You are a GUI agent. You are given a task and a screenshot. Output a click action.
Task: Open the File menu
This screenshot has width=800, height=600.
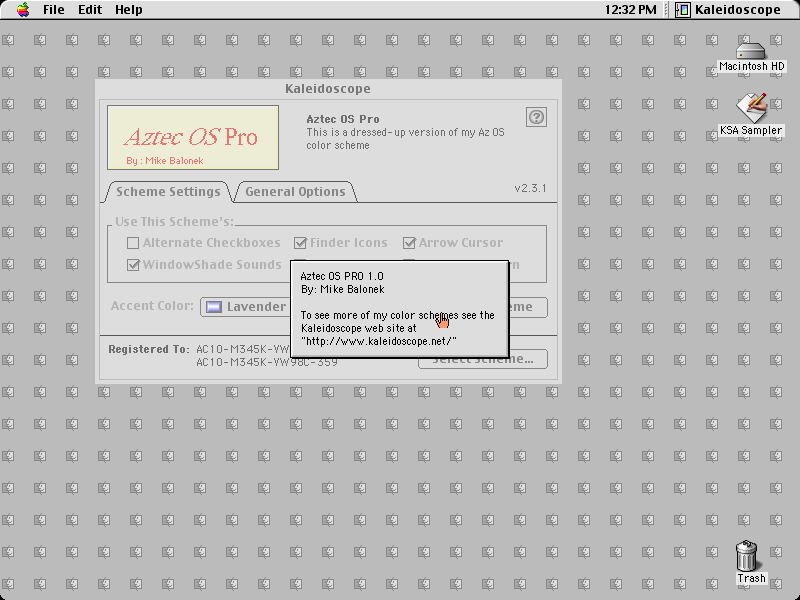(x=54, y=10)
